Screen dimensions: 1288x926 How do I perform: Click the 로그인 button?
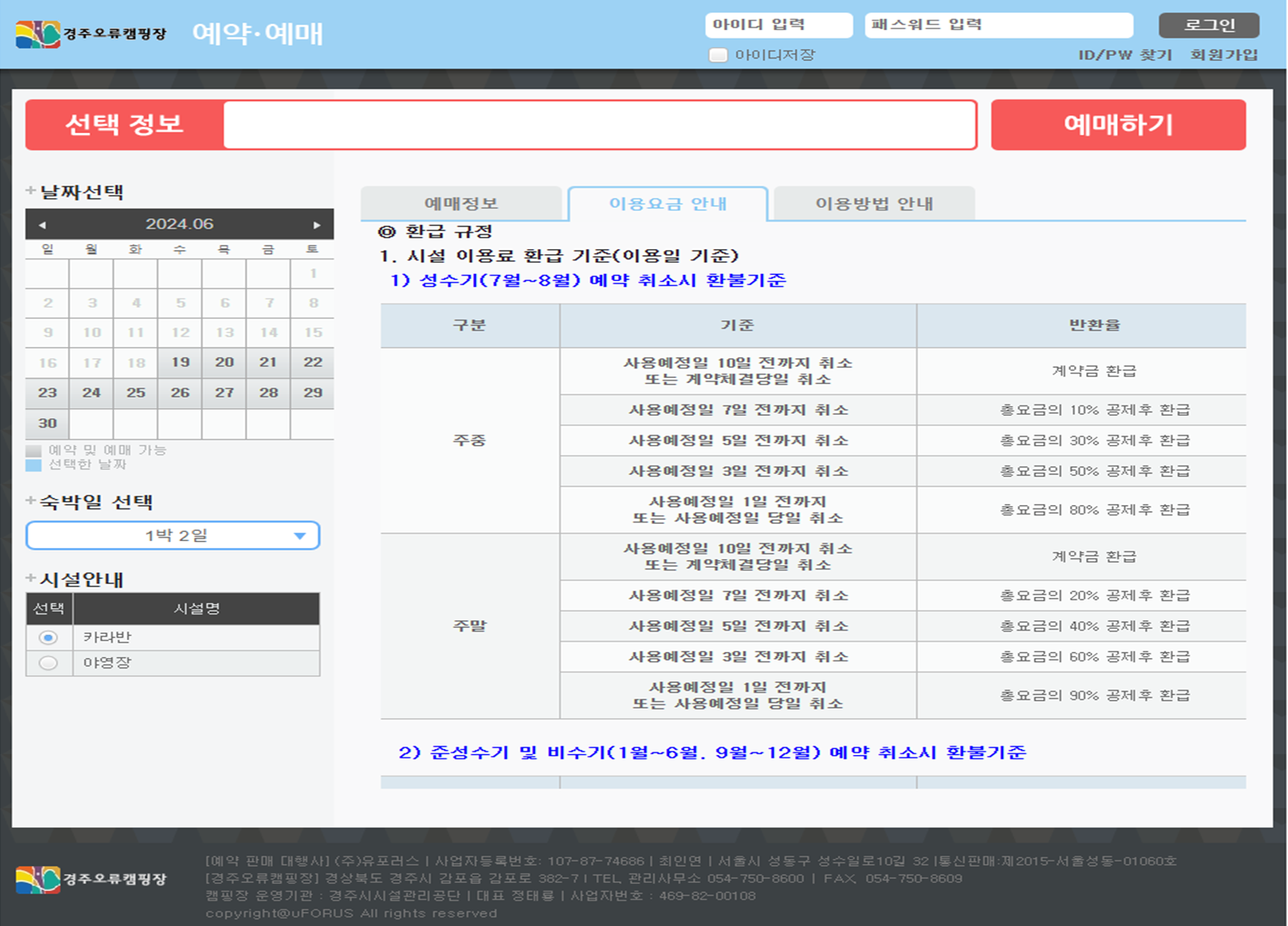[x=1208, y=25]
